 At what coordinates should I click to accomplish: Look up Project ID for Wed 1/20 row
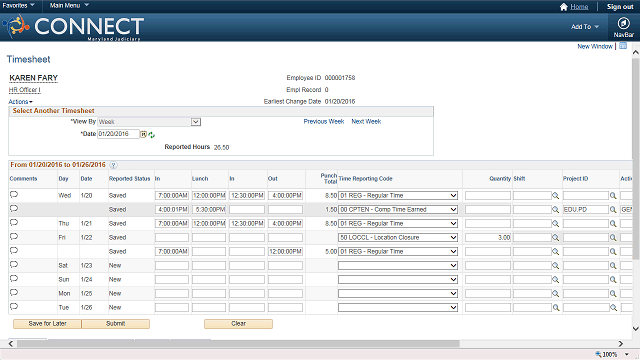coord(613,196)
